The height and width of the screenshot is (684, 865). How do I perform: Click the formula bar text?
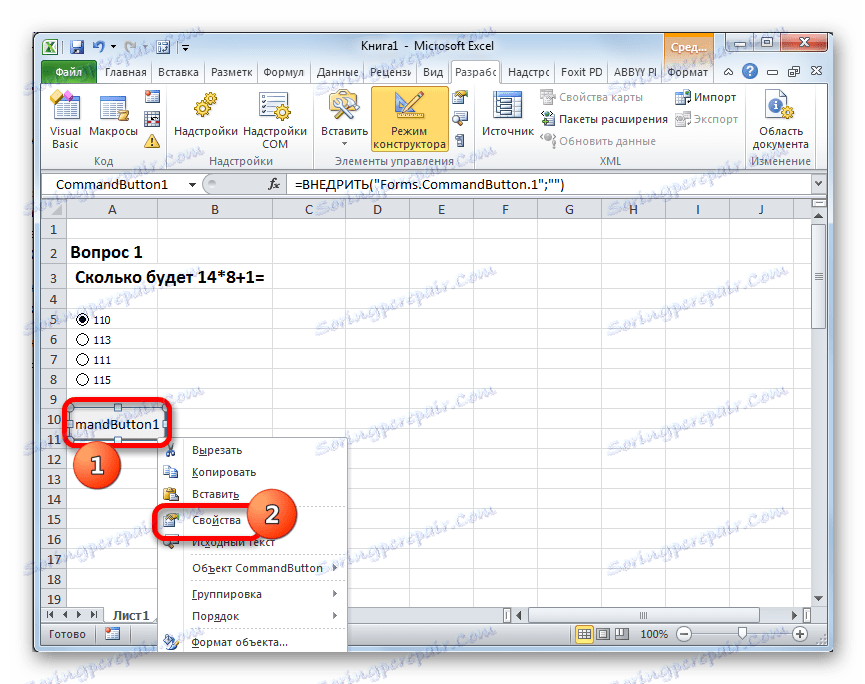pos(429,184)
